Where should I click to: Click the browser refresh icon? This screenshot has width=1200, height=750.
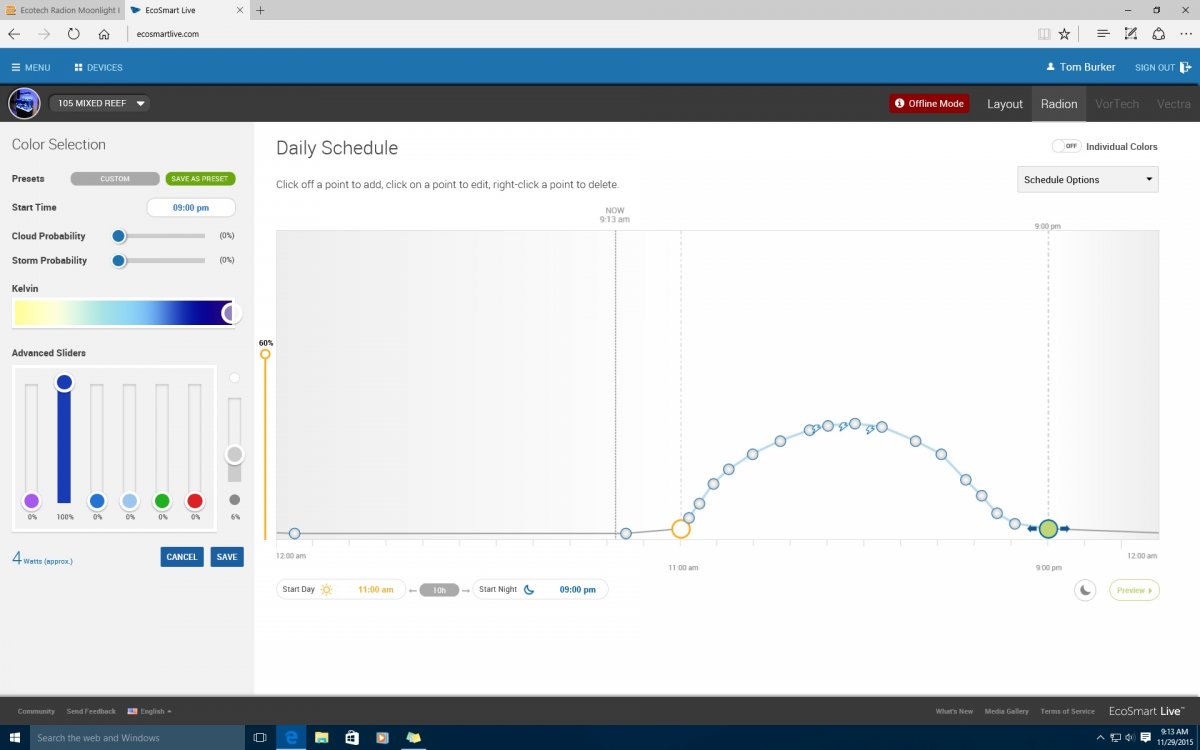[73, 33]
